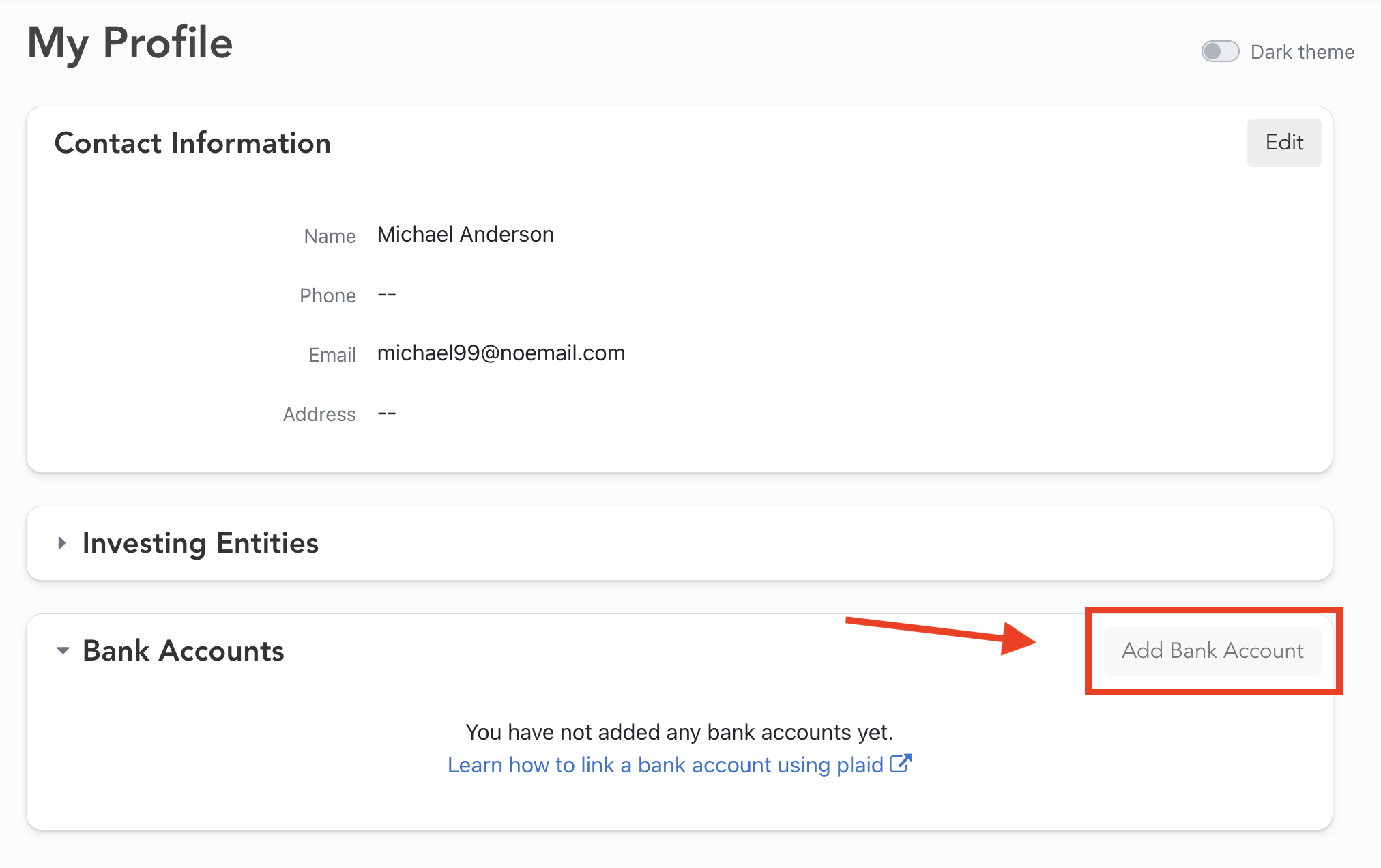Screen dimensions: 1381x868
Task: Open the plaid bank linking tutorial link
Action: [x=664, y=764]
